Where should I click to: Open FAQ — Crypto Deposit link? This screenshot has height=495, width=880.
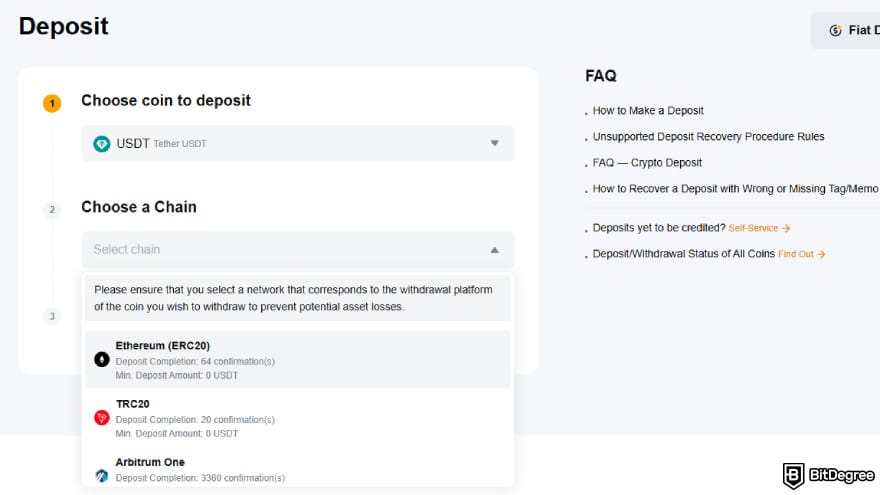tap(647, 163)
